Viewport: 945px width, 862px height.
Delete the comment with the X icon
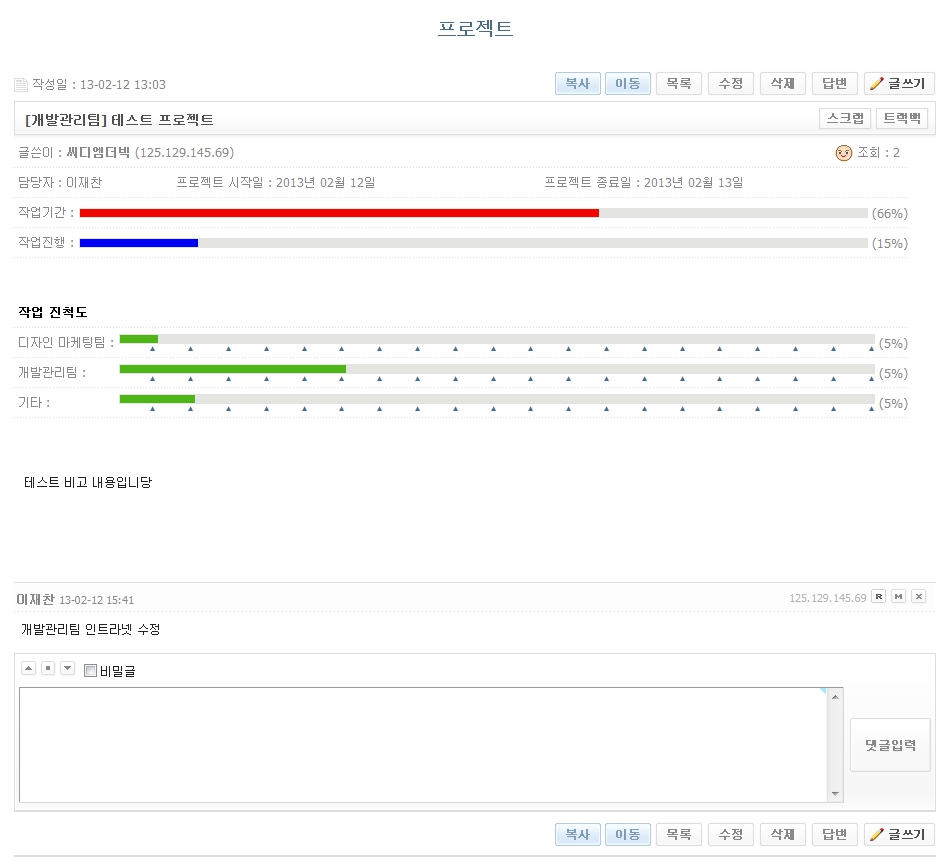coord(918,597)
